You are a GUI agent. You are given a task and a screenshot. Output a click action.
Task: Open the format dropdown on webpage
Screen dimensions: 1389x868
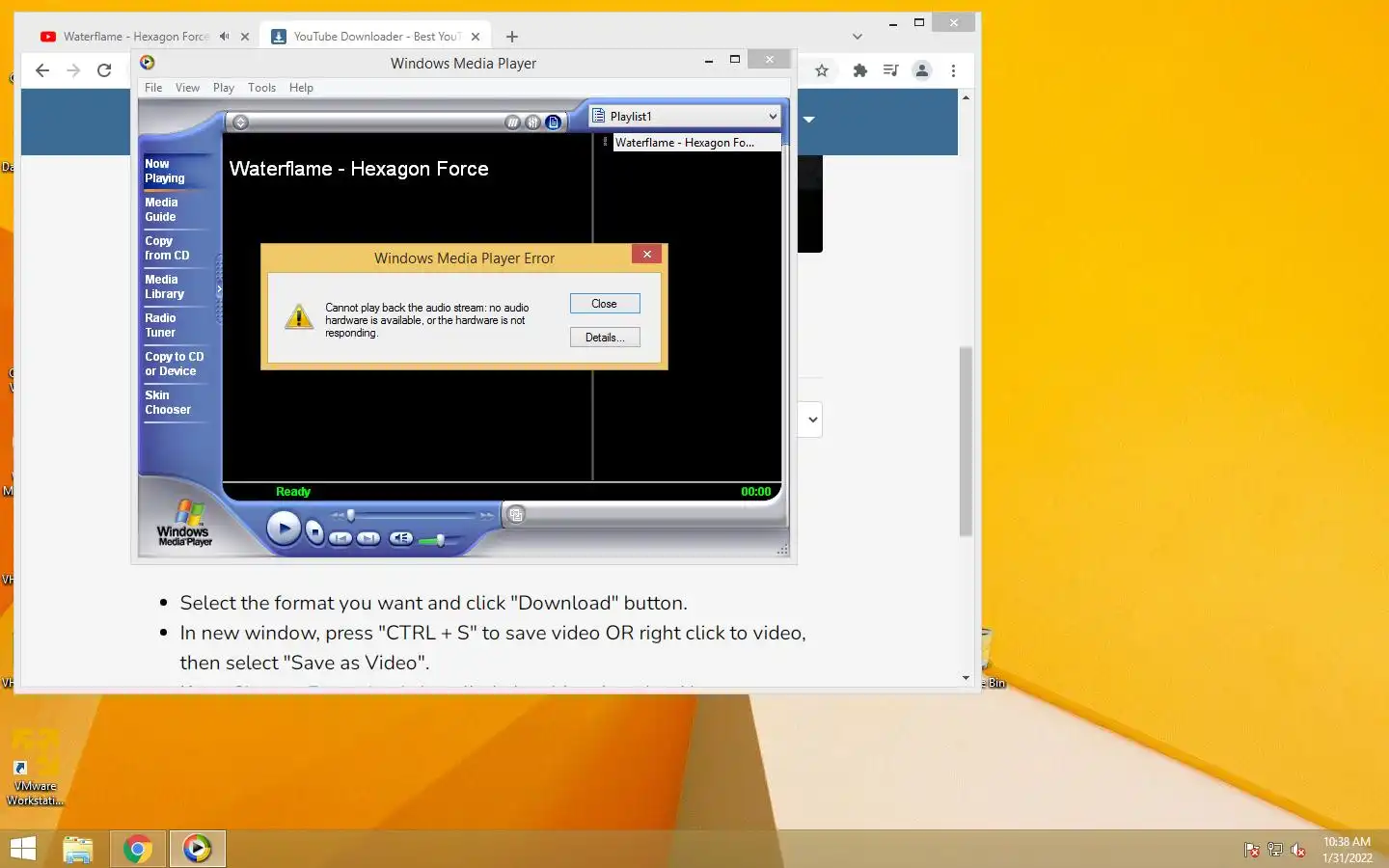810,420
